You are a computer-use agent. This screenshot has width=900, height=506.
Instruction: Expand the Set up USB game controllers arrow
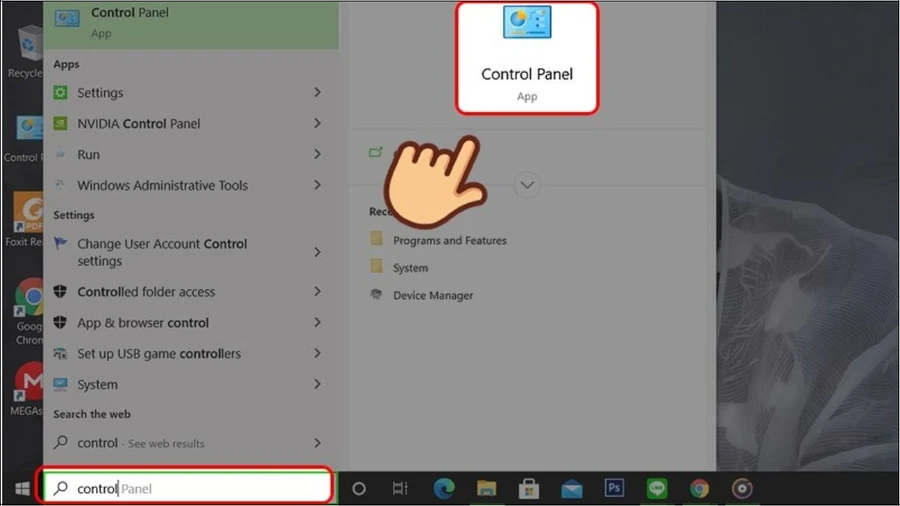(x=317, y=353)
